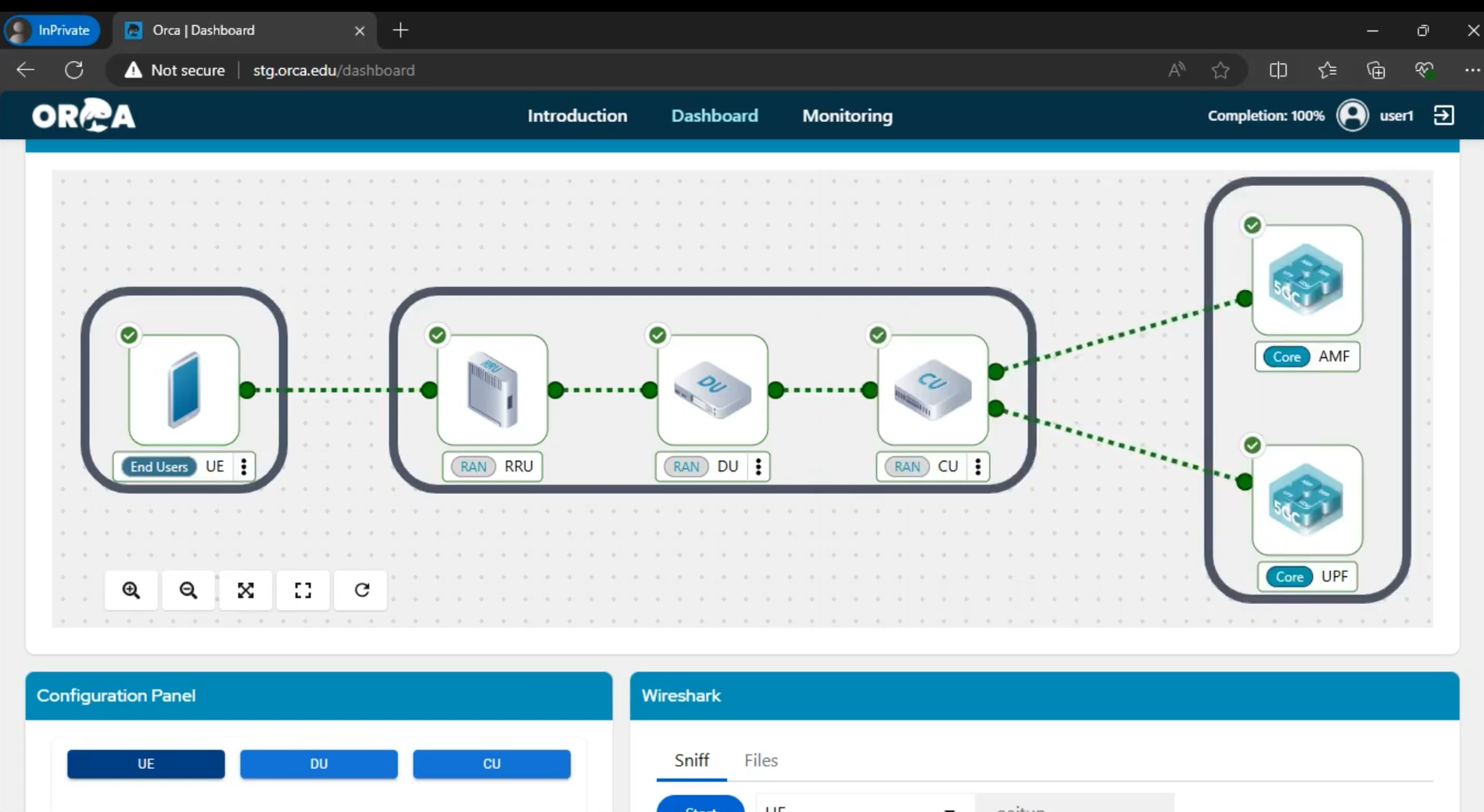1484x812 pixels.
Task: Go to the Monitoring page
Action: point(847,116)
